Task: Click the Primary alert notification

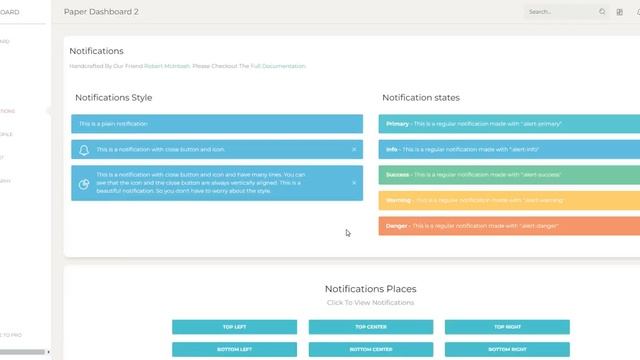Action: point(509,124)
